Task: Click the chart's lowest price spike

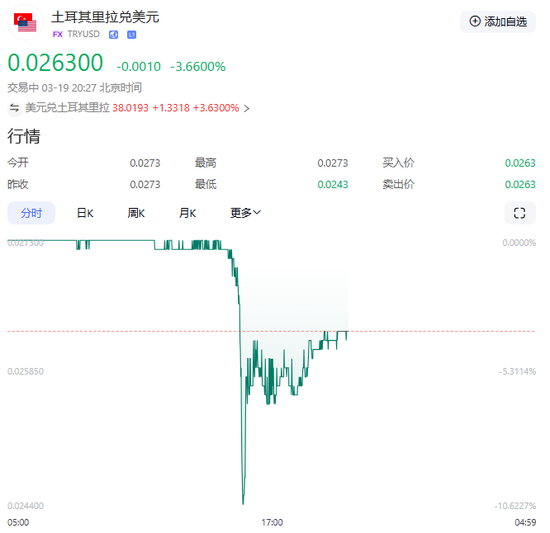Action: coord(243,504)
